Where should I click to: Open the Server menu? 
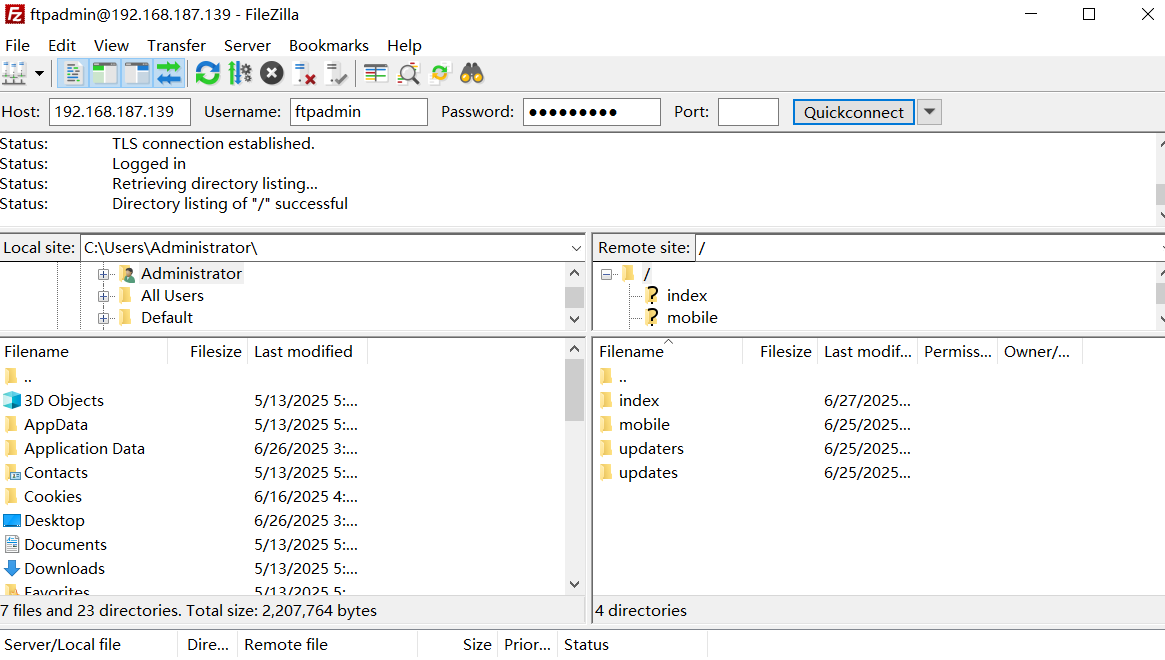[247, 45]
